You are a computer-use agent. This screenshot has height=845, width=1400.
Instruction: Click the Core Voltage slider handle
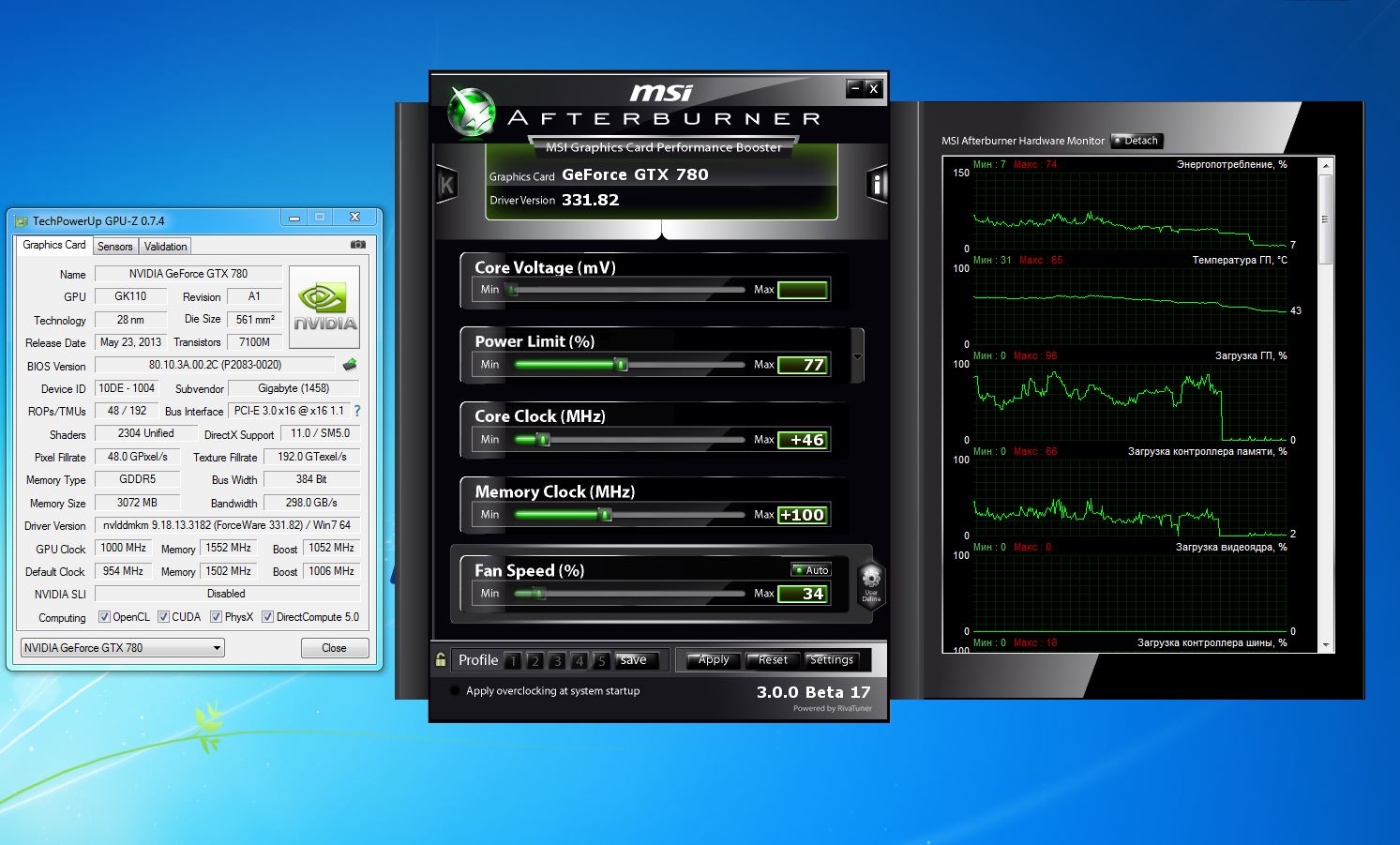pyautogui.click(x=512, y=290)
